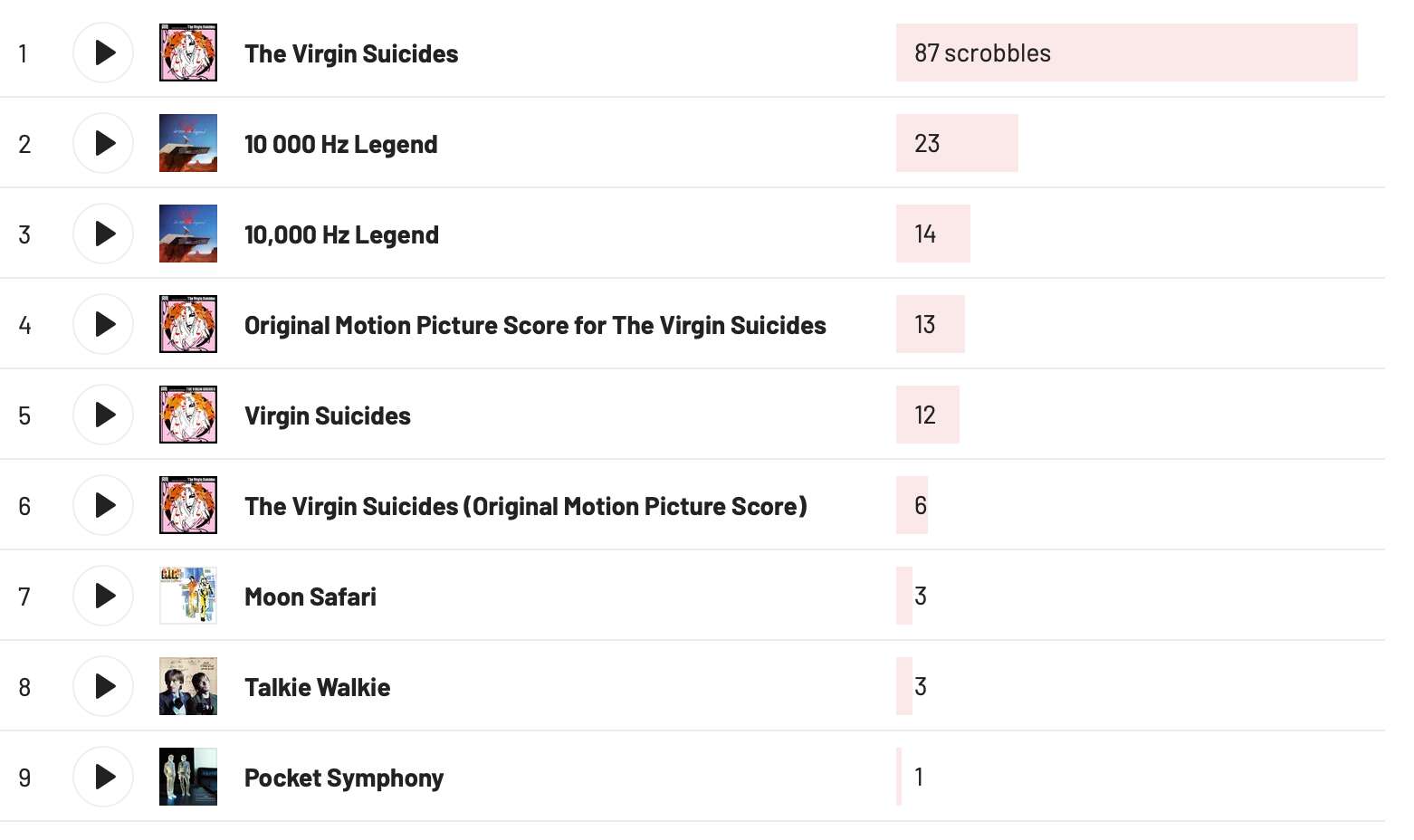Open the Pocket Symphony cover thumbnail
1414x840 pixels.
(x=188, y=777)
